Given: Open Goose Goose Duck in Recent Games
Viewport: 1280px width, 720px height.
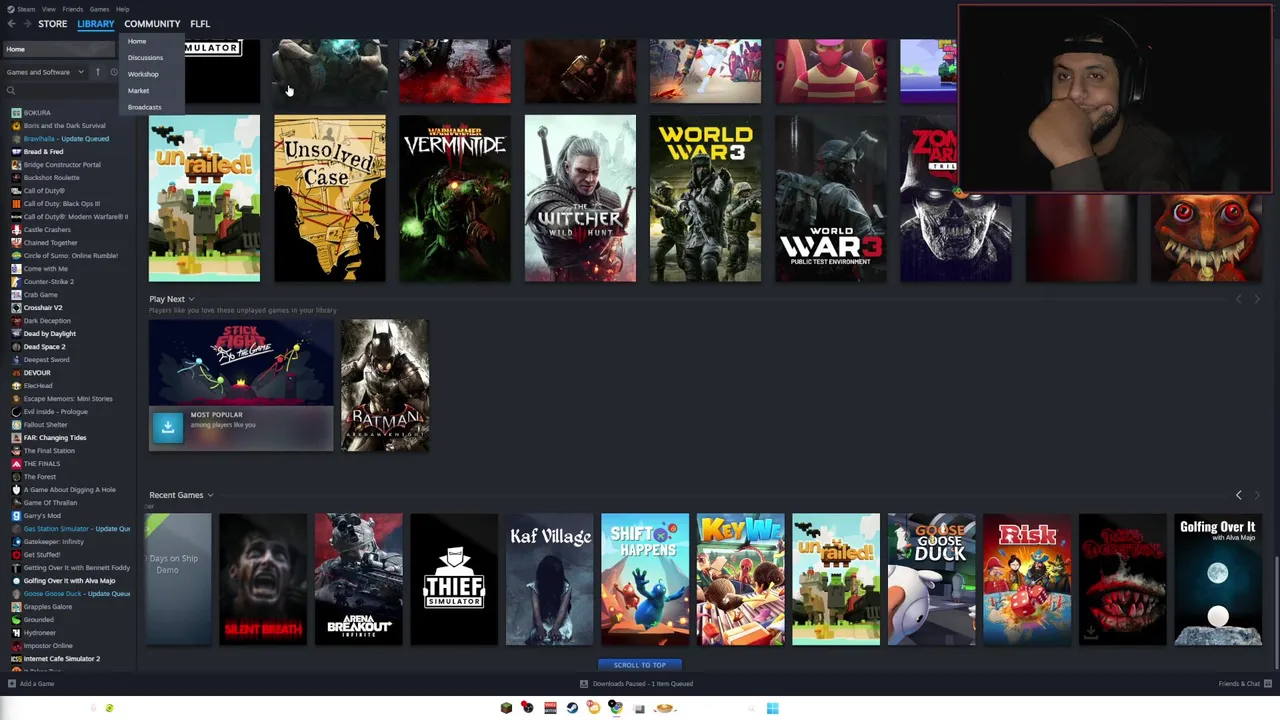Looking at the screenshot, I should coord(931,579).
